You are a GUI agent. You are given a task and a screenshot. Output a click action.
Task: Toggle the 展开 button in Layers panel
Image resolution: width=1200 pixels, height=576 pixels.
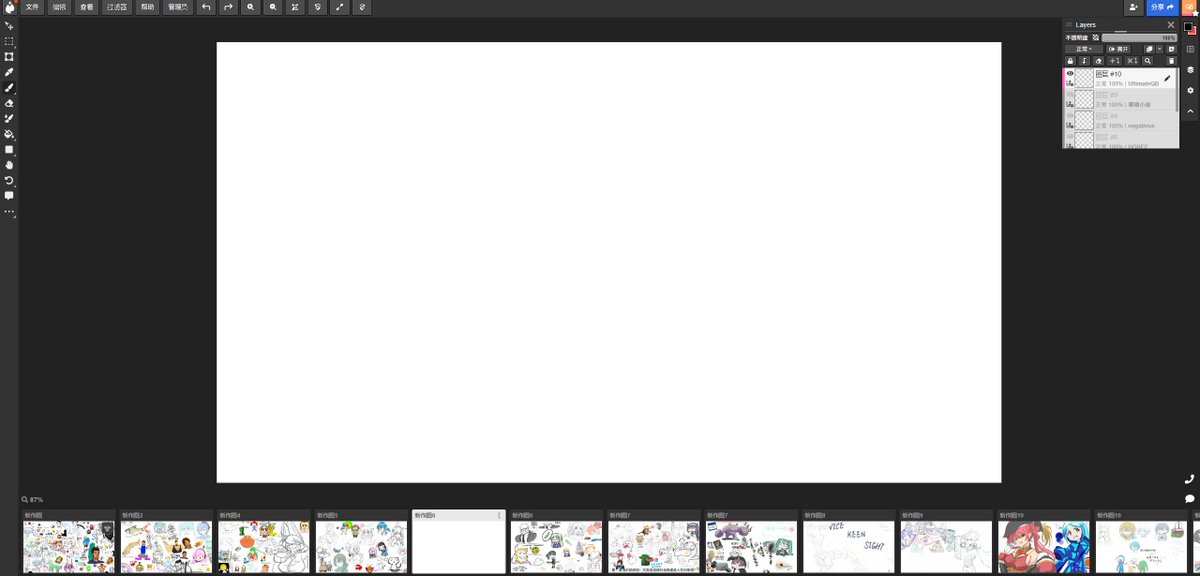1119,49
